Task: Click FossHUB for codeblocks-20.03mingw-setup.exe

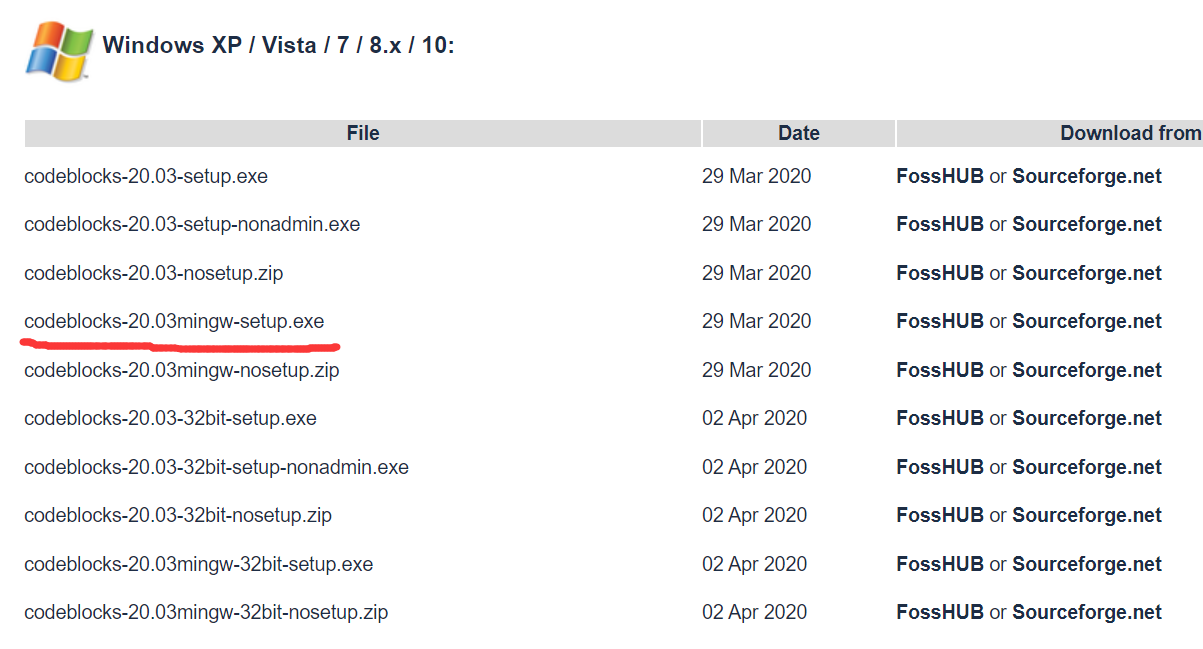Action: click(940, 321)
